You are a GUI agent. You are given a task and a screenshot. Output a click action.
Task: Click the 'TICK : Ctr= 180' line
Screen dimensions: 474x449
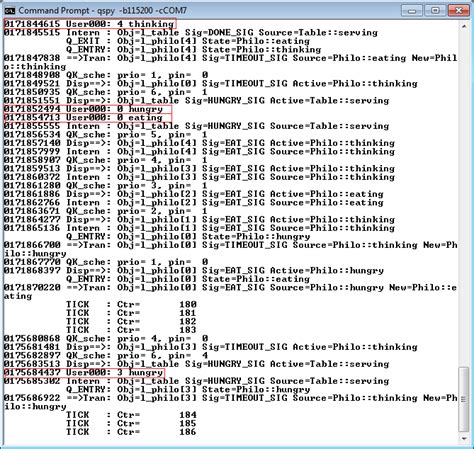(x=131, y=305)
